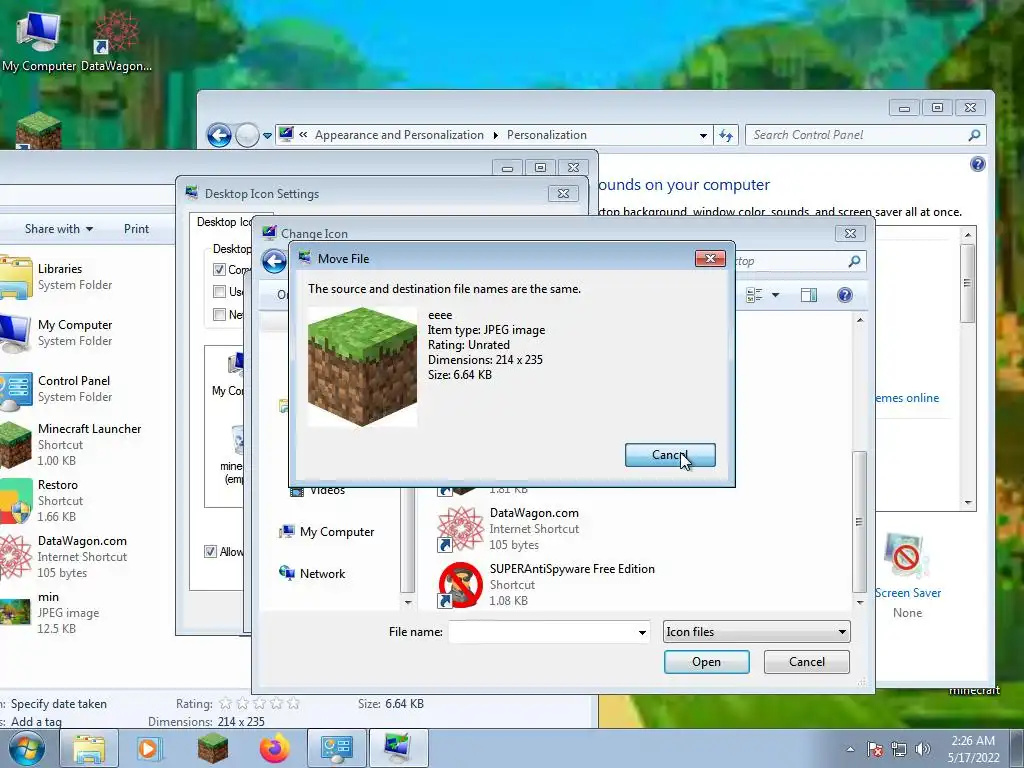
Task: Open Screen Saver settings
Action: (x=908, y=576)
